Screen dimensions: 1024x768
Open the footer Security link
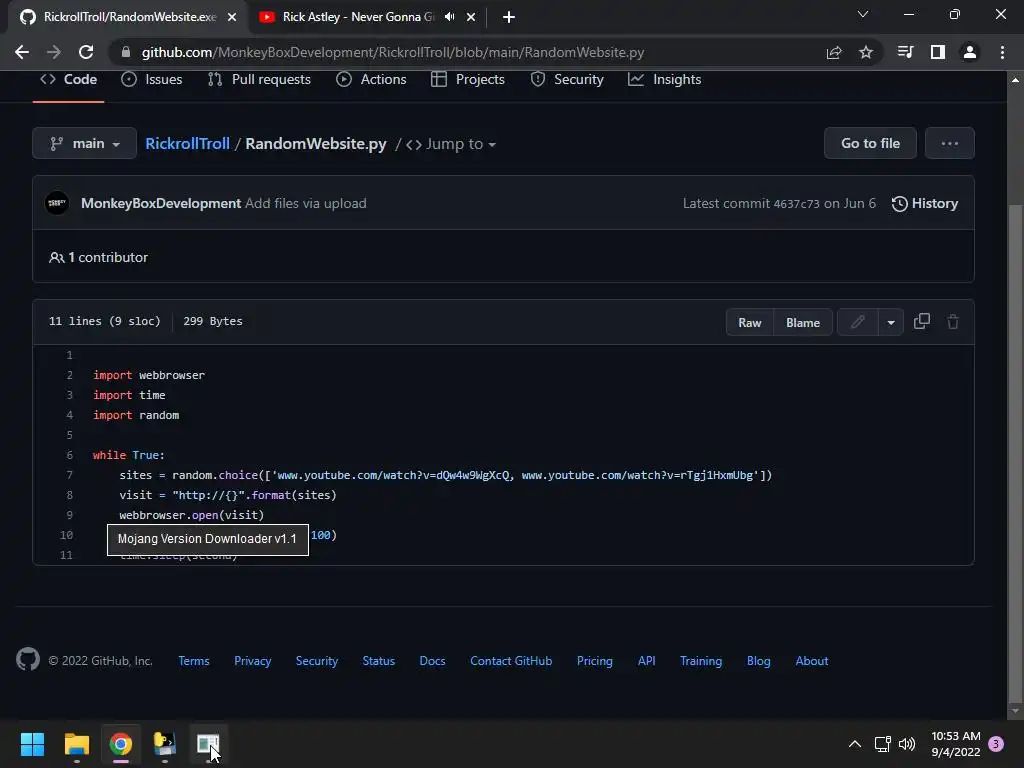point(317,661)
